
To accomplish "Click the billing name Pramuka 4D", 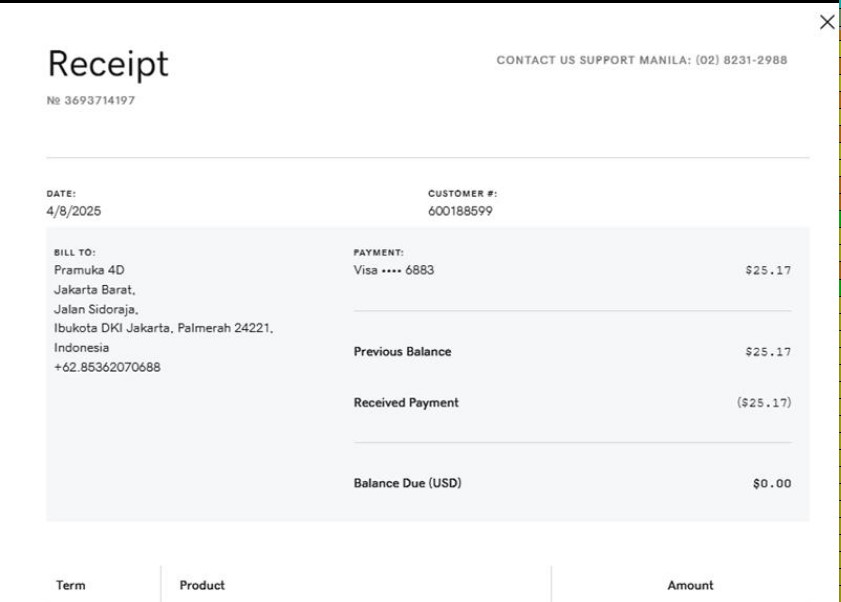I will click(89, 270).
